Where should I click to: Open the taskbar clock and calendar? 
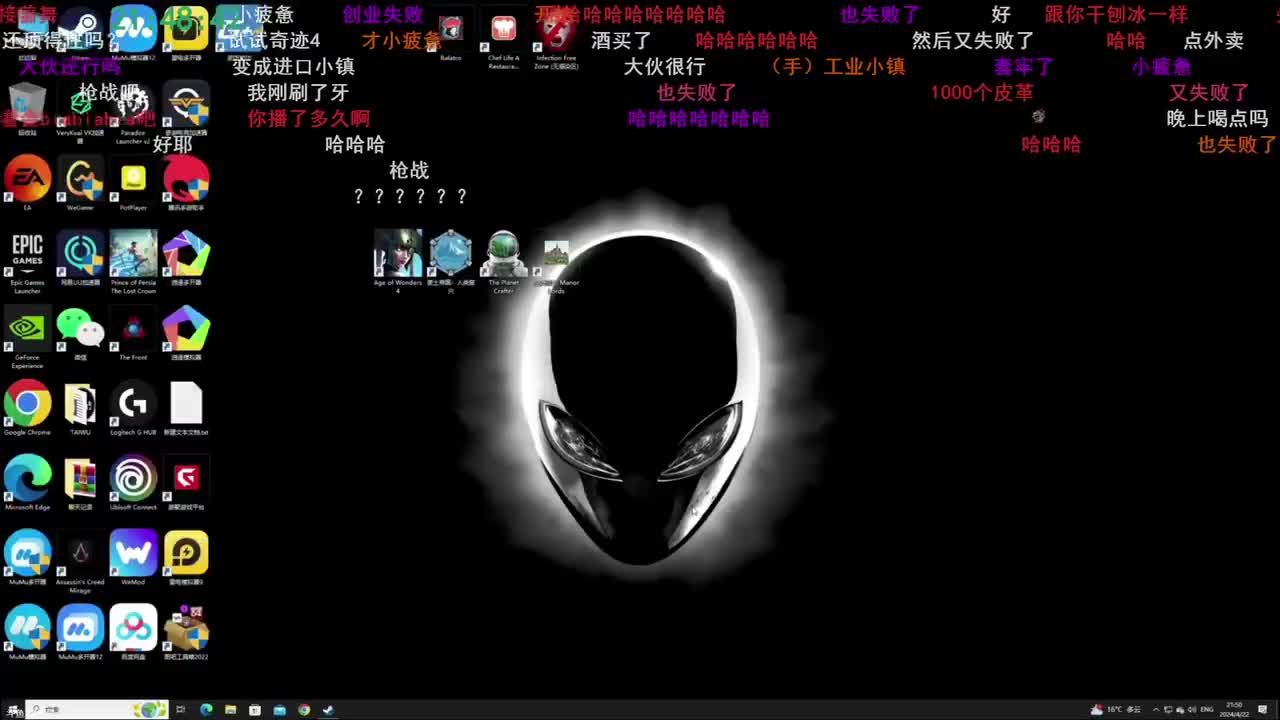click(x=1232, y=710)
